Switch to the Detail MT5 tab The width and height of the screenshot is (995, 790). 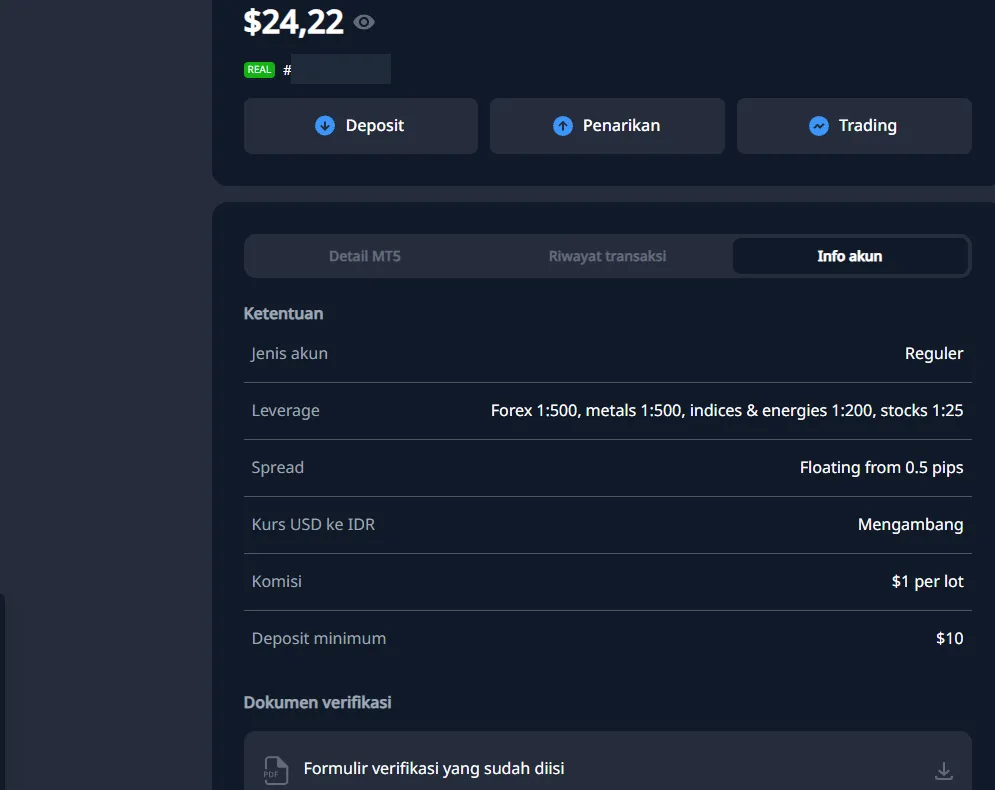[x=365, y=256]
